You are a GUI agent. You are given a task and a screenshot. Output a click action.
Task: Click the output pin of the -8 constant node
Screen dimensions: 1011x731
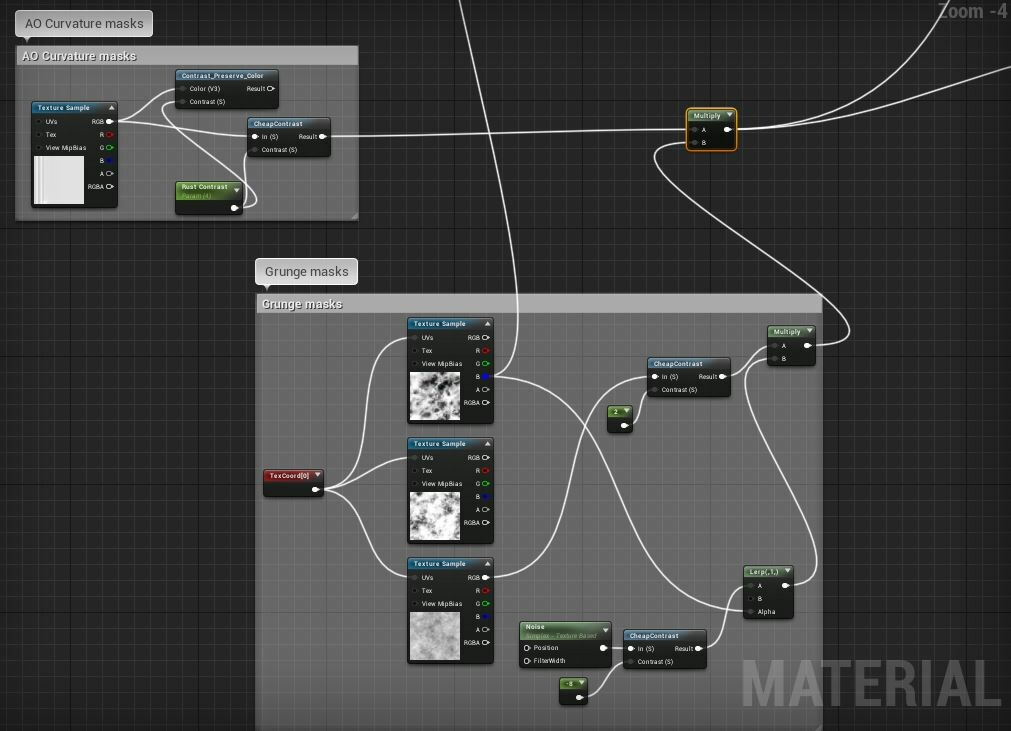579,697
